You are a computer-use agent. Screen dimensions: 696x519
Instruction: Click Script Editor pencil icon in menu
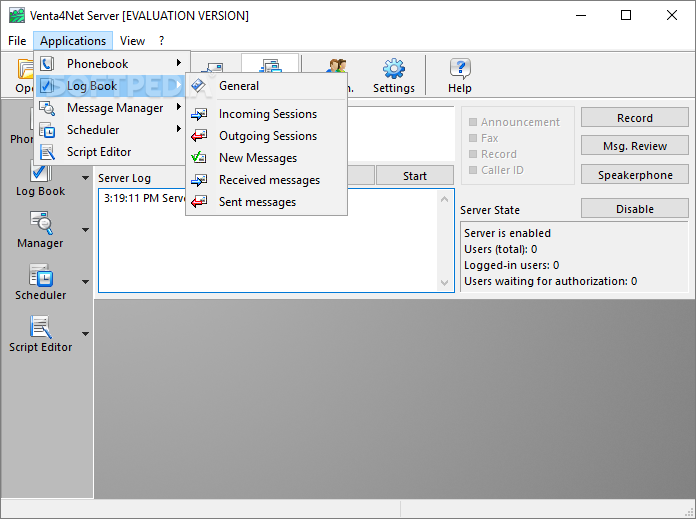click(47, 152)
